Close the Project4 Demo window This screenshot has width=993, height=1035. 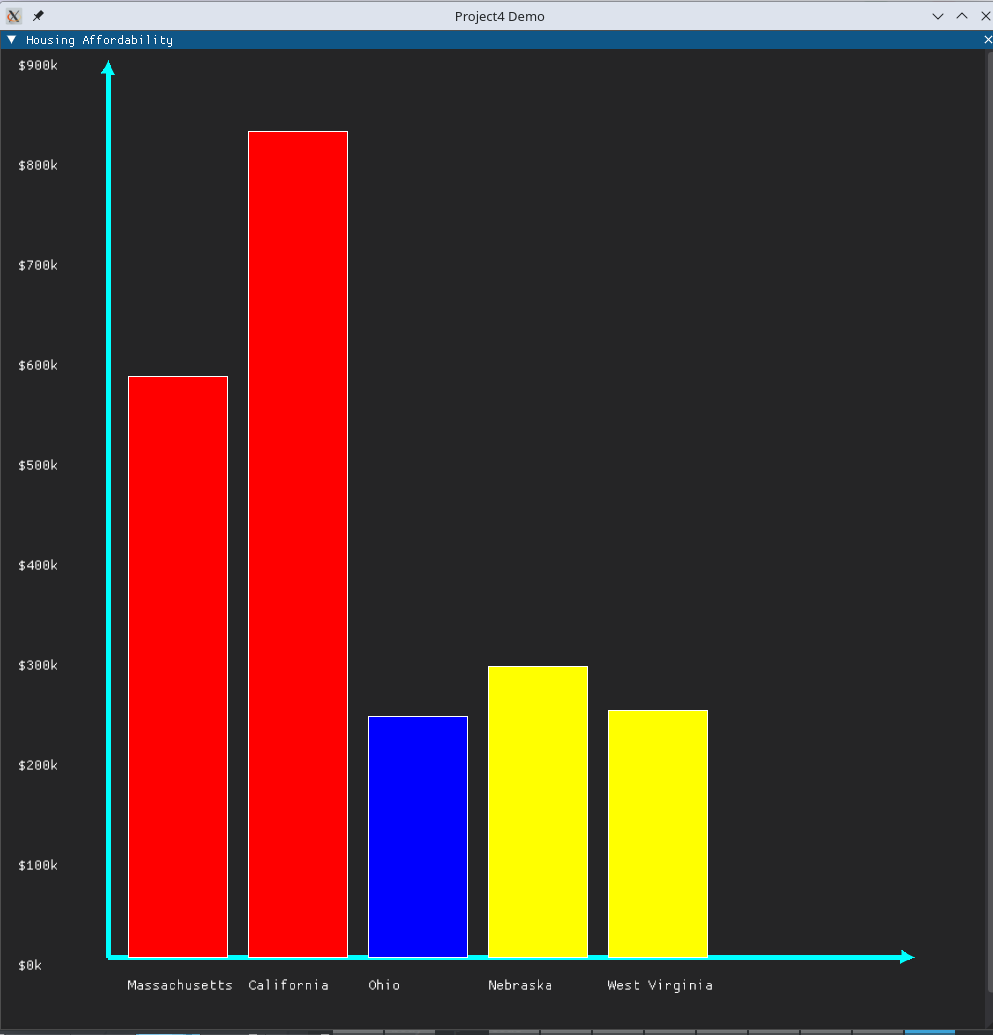(x=984, y=16)
